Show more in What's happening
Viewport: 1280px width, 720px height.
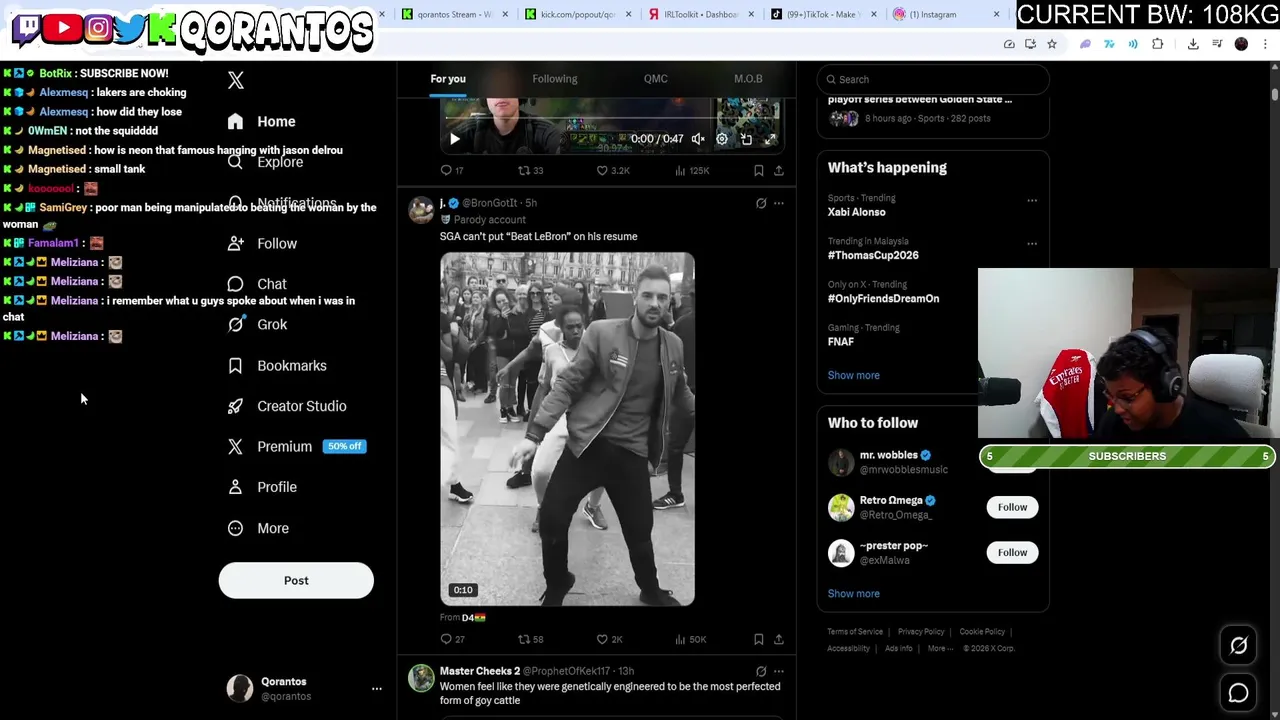pos(854,375)
